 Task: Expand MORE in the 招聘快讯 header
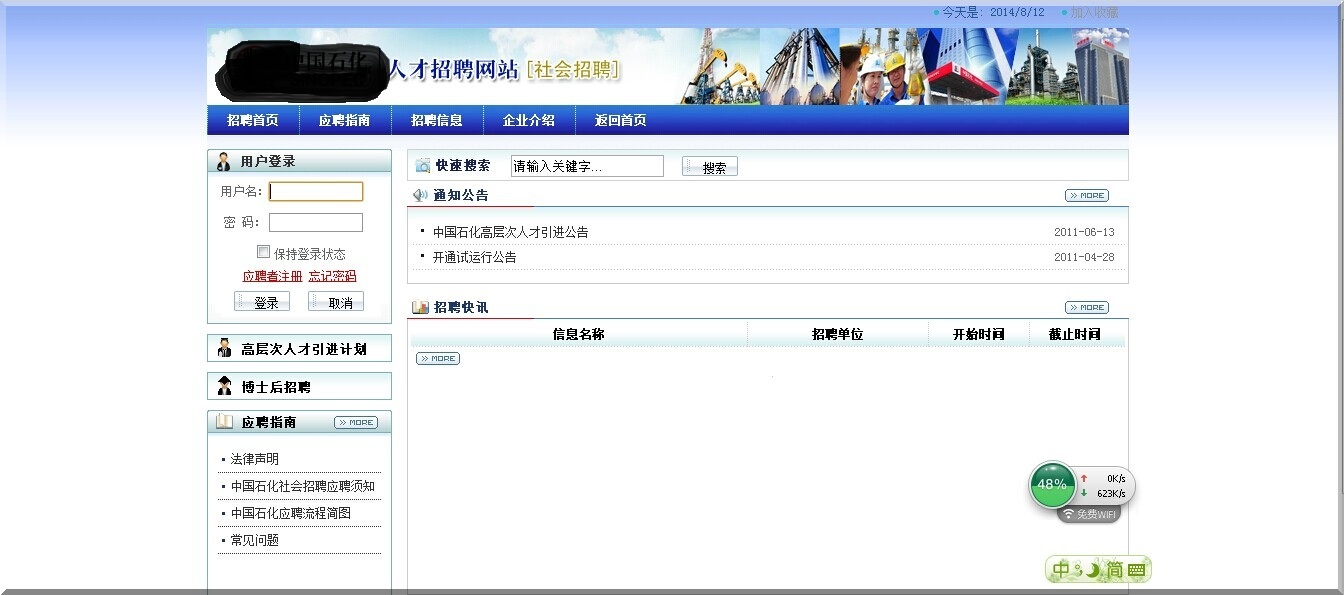(1086, 308)
